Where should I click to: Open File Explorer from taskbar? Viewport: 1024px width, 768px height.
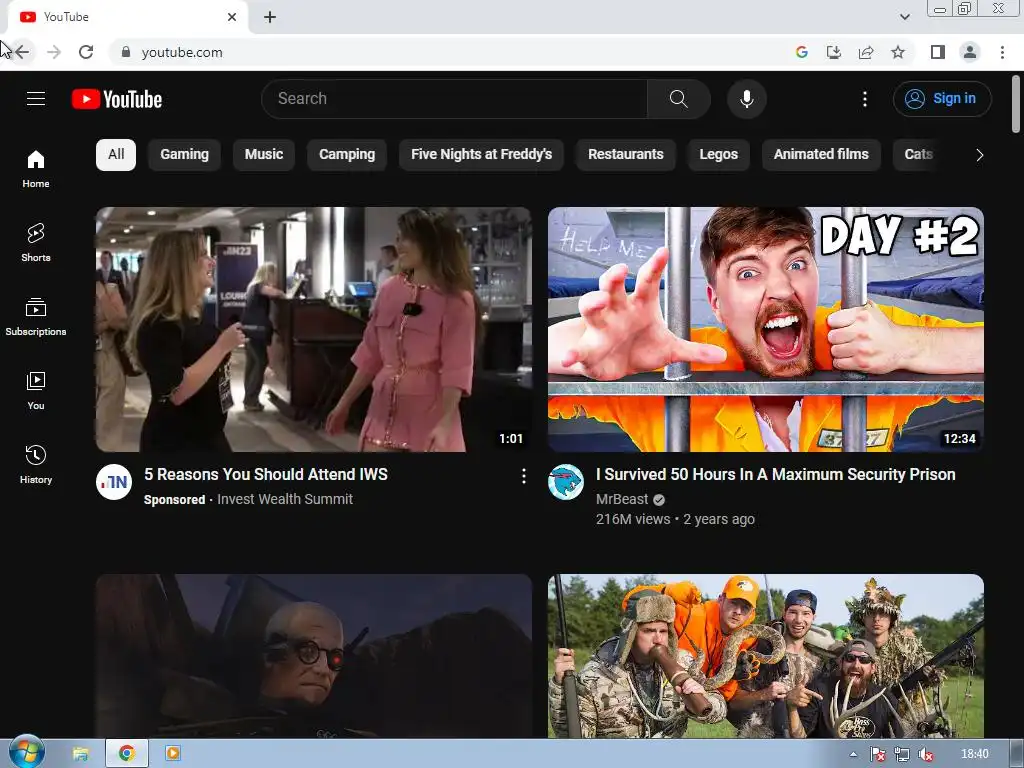(x=80, y=754)
